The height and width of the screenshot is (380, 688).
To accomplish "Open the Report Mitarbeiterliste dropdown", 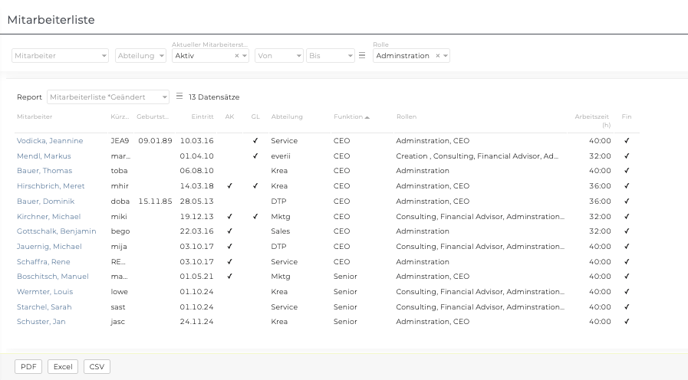I will coord(108,97).
